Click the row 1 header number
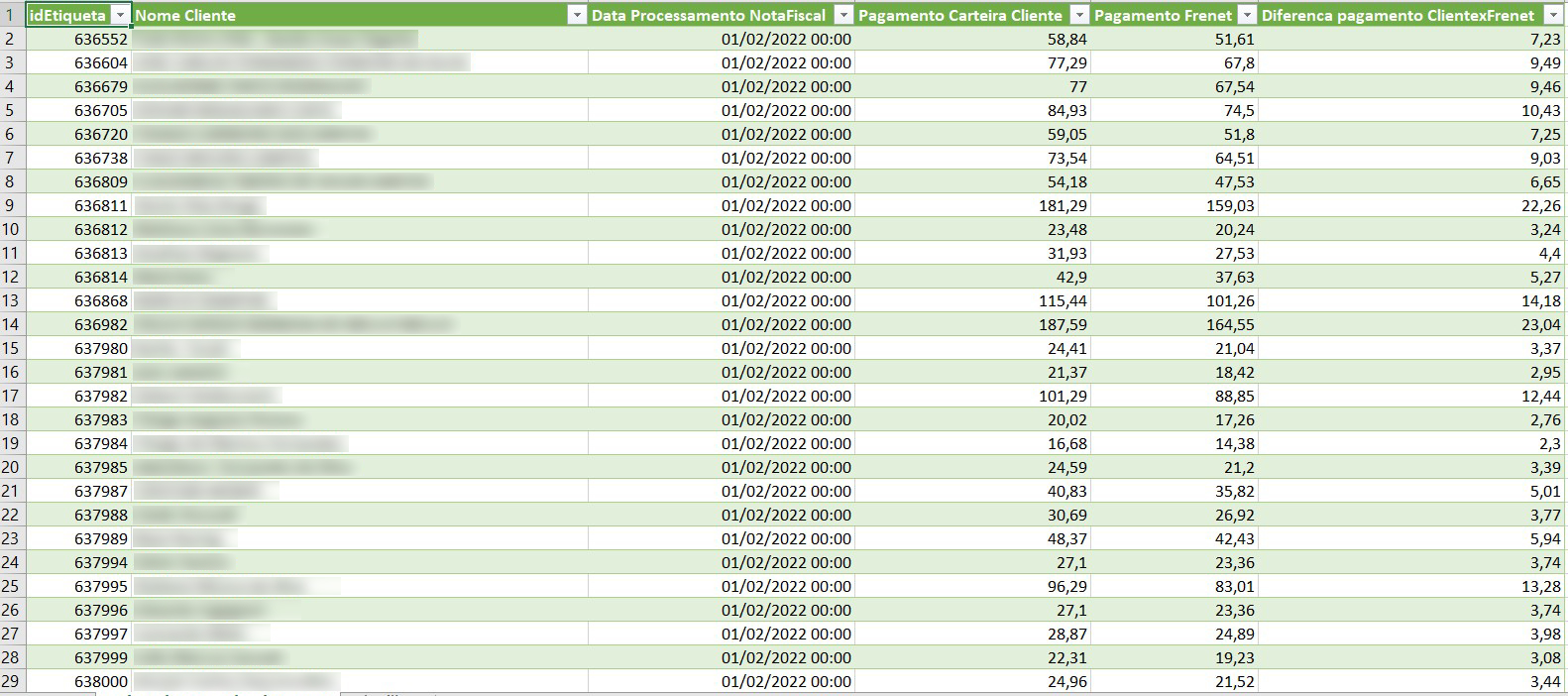1568x696 pixels. 11,15
